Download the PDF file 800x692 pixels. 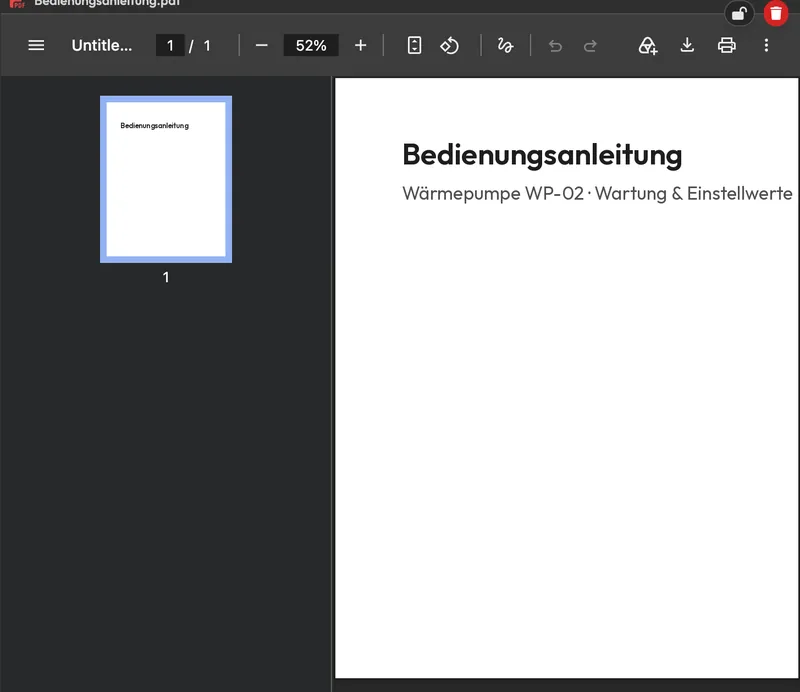[687, 45]
